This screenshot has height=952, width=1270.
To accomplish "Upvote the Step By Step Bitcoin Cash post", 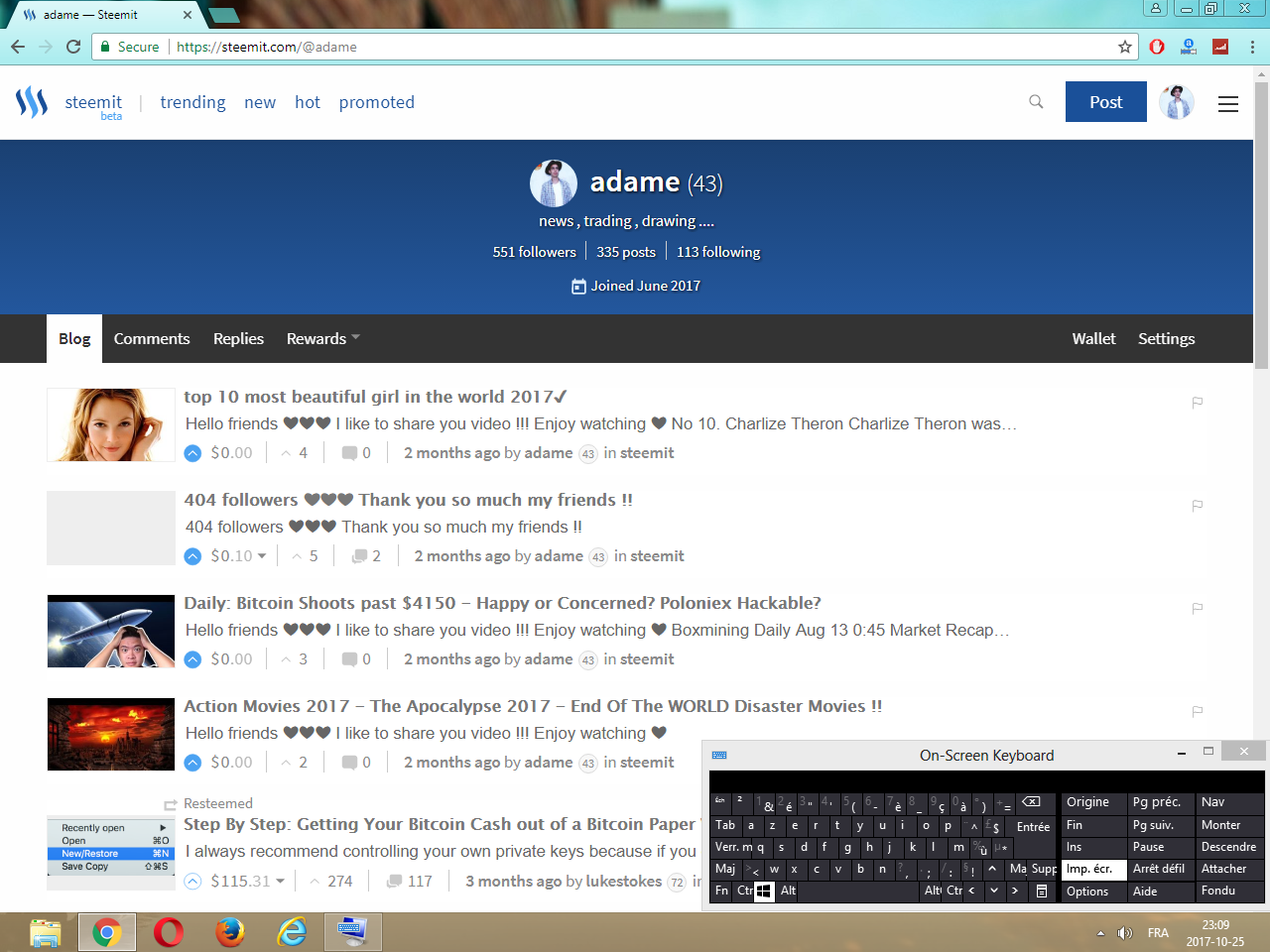I will click(193, 882).
